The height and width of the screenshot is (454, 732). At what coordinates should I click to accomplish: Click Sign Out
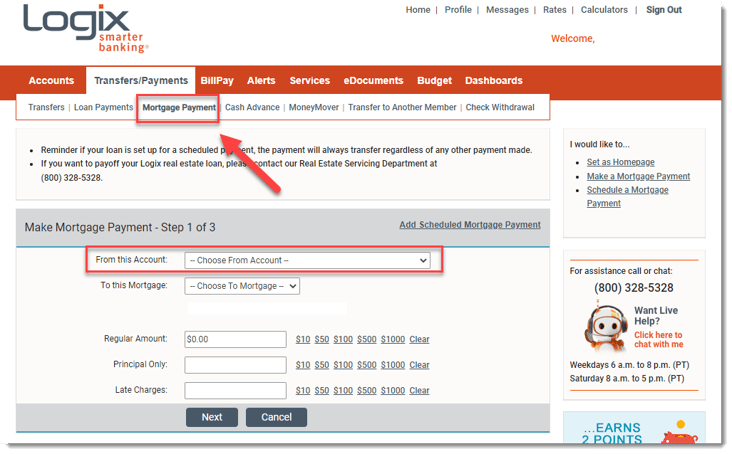coord(664,10)
